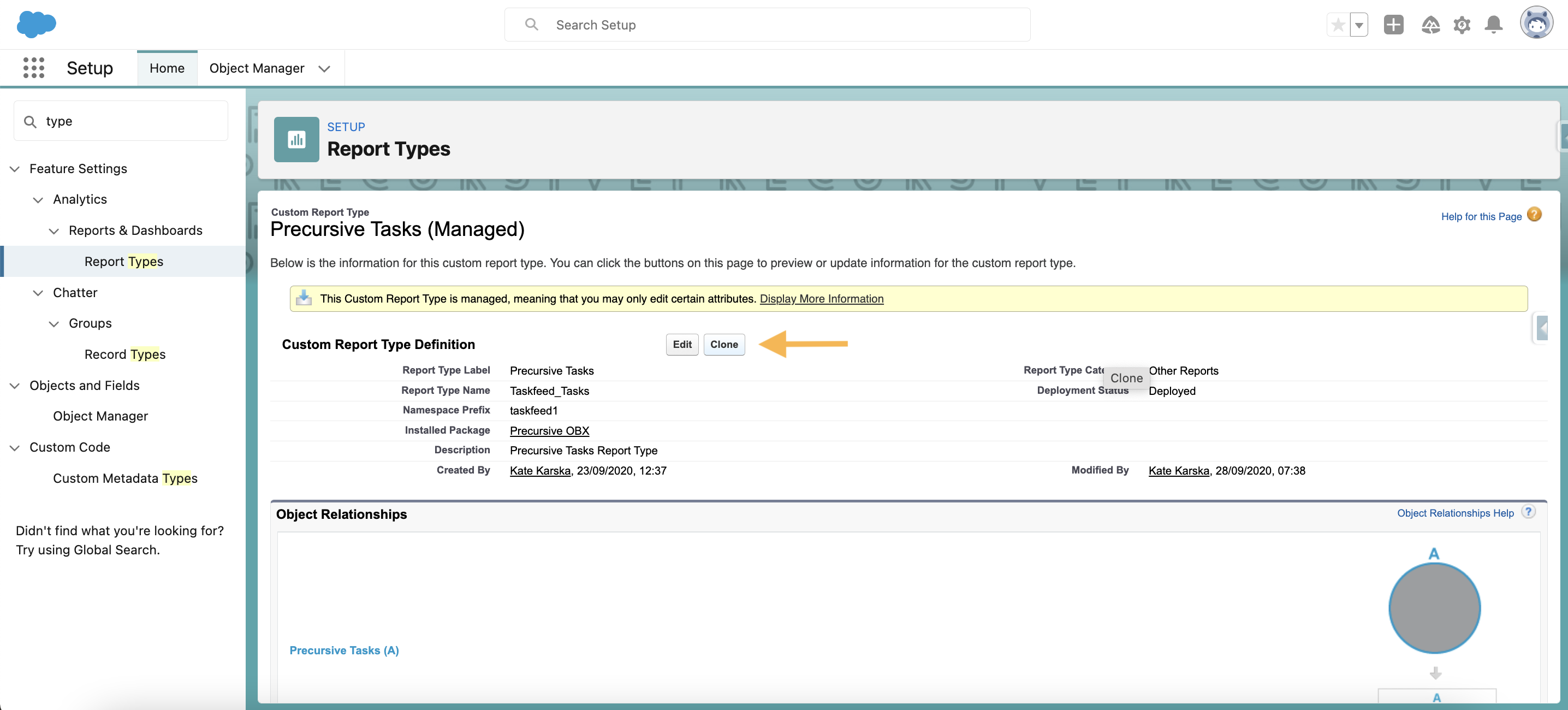Collapse the Objects and Fields section
The height and width of the screenshot is (710, 1568).
click(x=14, y=386)
